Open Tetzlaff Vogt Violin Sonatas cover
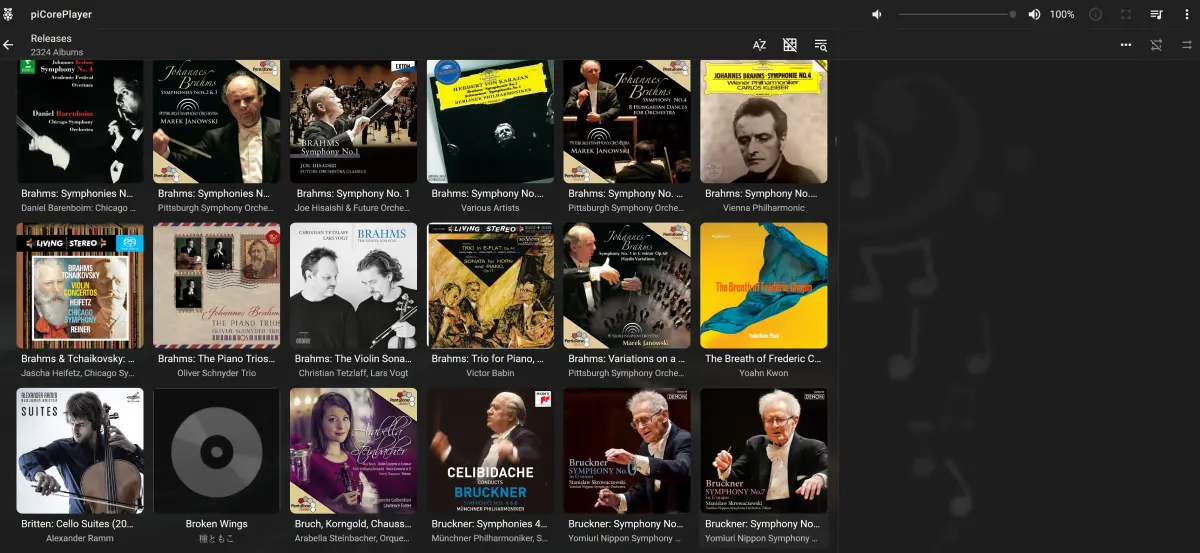Viewport: 1200px width, 553px height. pyautogui.click(x=353, y=286)
